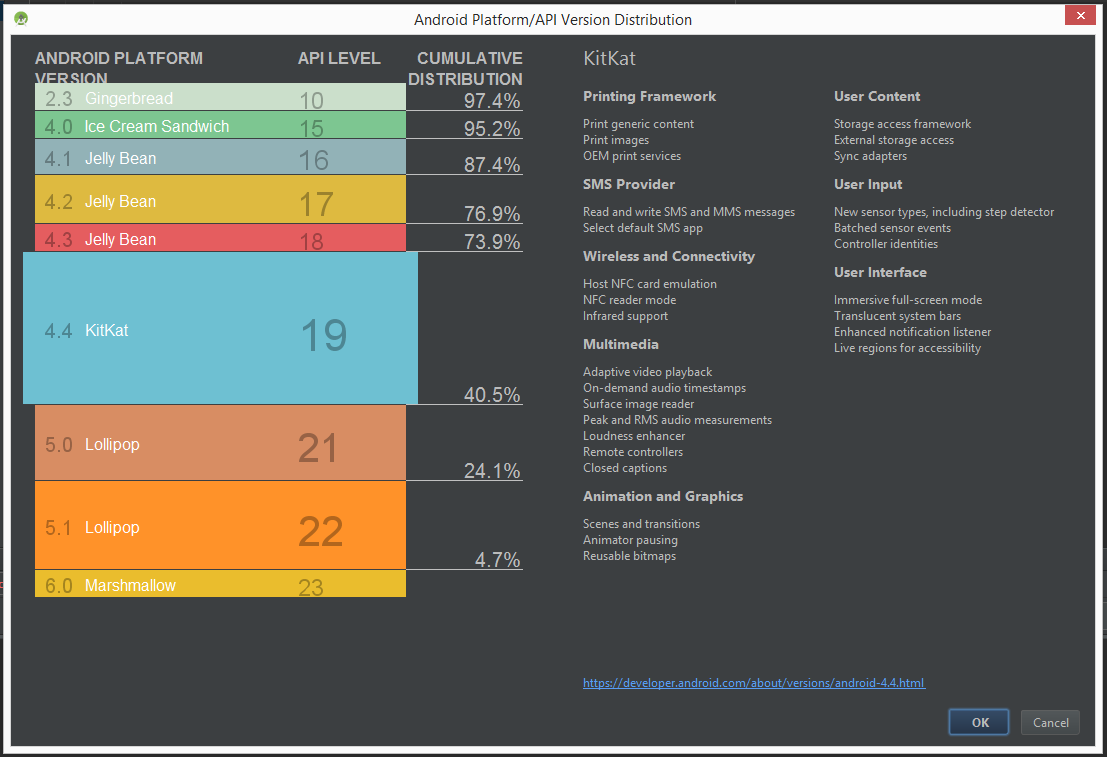This screenshot has width=1107, height=757.
Task: Click the 95.2% cumulative distribution value
Action: 492,129
